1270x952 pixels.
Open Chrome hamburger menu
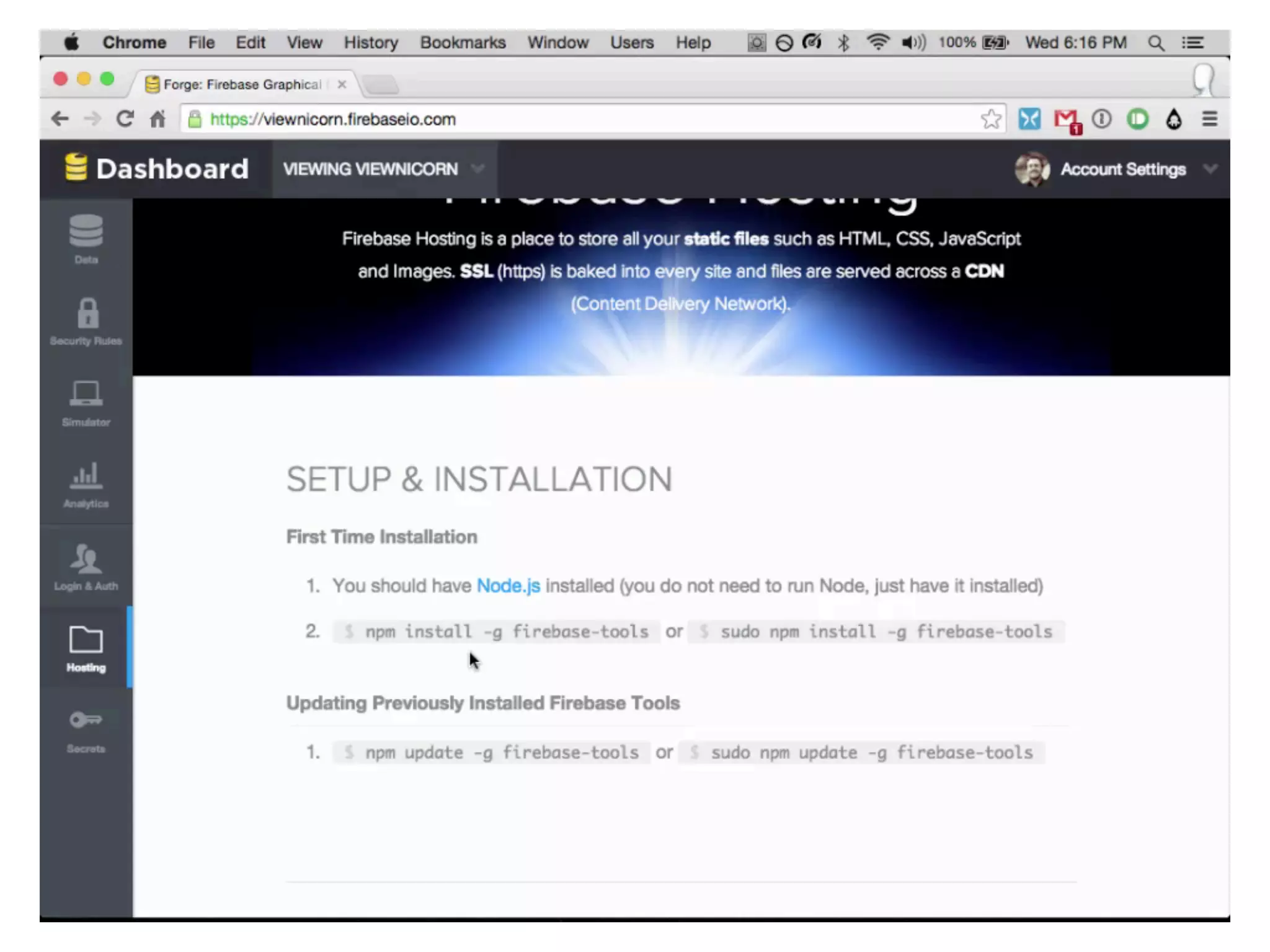[x=1209, y=119]
